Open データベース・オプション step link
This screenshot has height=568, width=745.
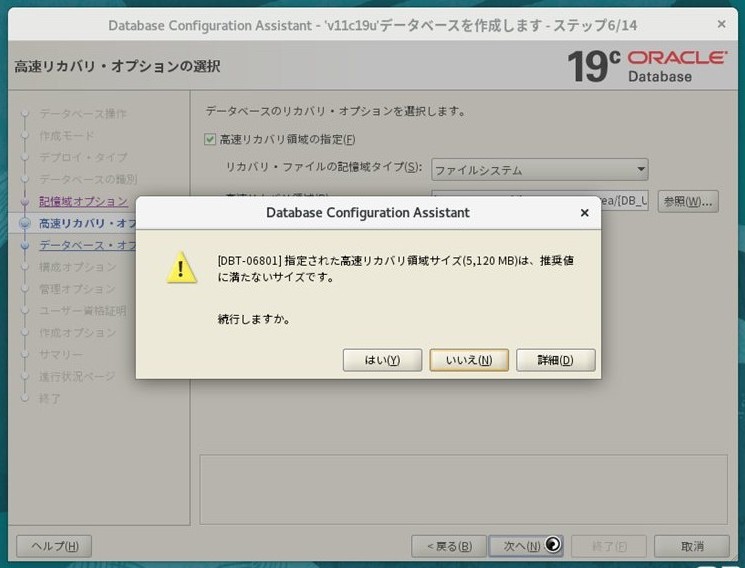point(87,245)
